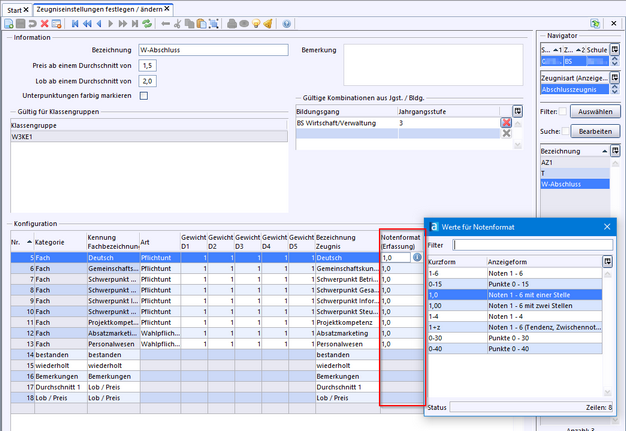Jump to first record with toolbar arrow
This screenshot has height=431, width=626.
coord(73,22)
